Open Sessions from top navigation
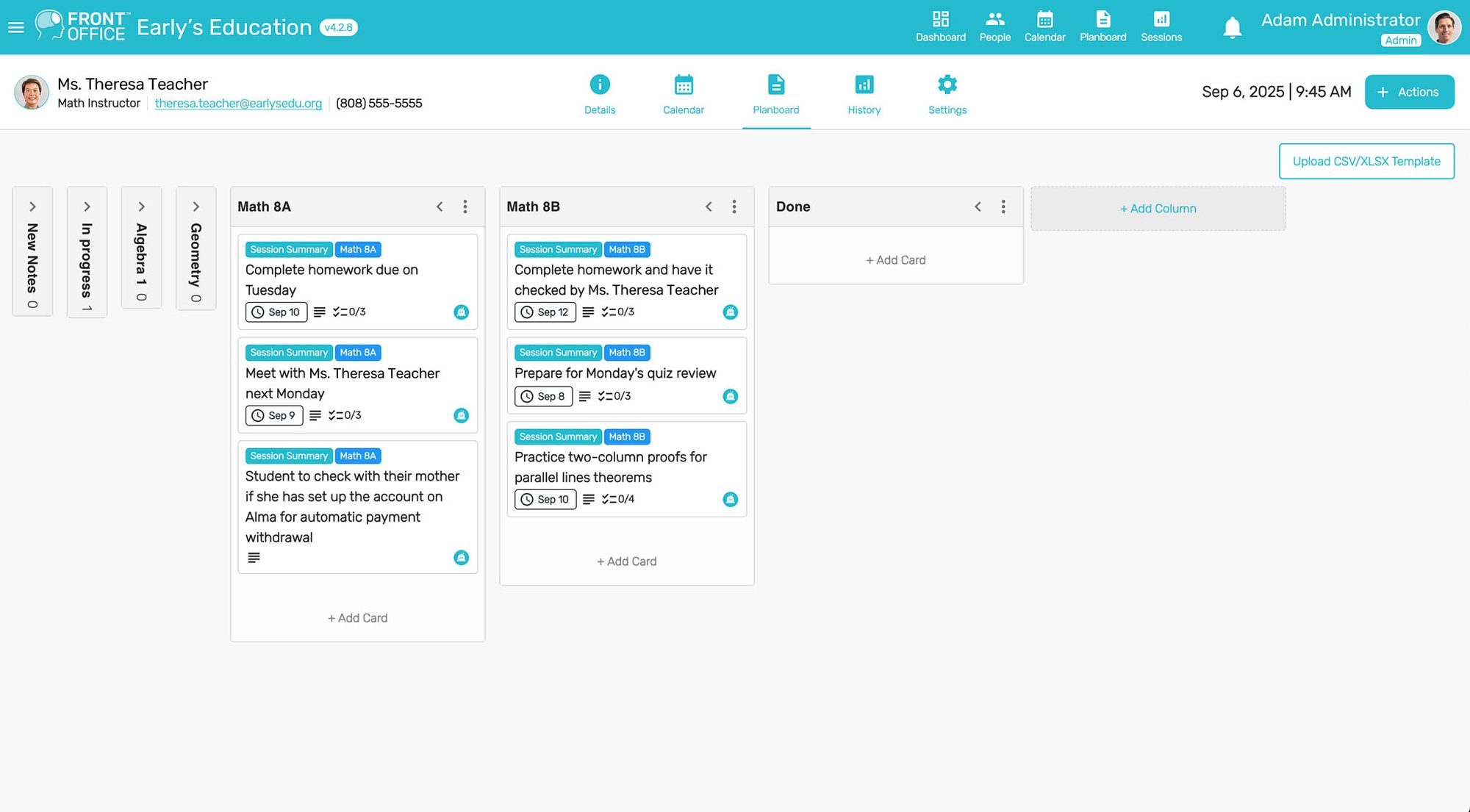 [1161, 26]
